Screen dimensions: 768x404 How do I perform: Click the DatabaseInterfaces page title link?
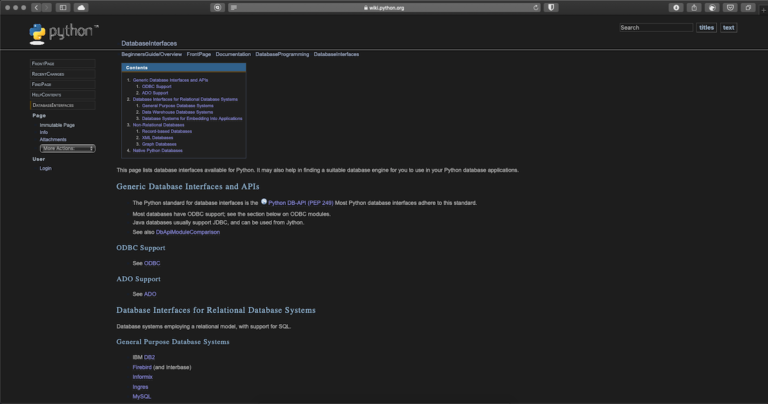coord(149,44)
